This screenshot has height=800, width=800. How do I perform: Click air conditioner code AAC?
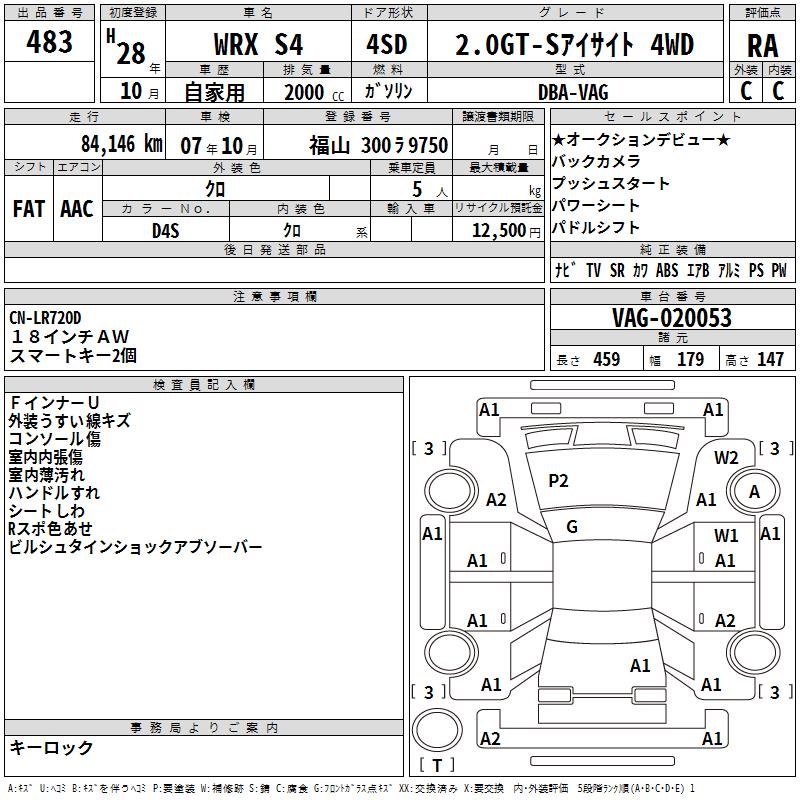tap(77, 209)
